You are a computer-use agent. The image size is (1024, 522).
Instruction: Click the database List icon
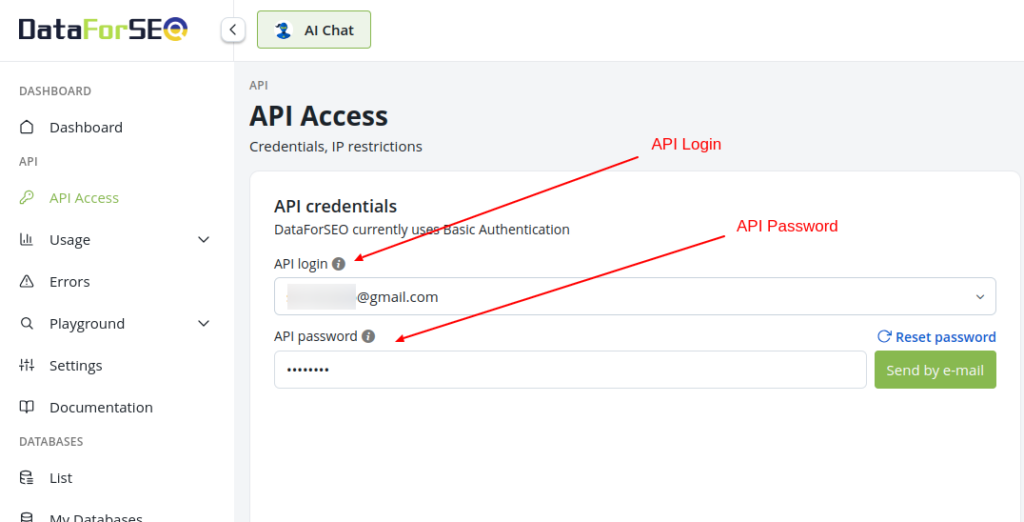[26, 478]
